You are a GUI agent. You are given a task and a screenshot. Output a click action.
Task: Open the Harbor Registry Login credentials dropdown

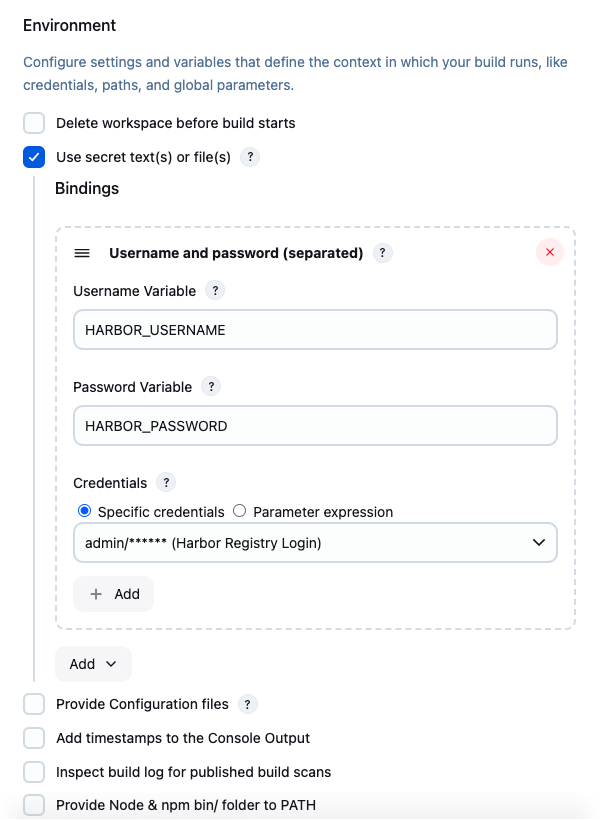[315, 543]
